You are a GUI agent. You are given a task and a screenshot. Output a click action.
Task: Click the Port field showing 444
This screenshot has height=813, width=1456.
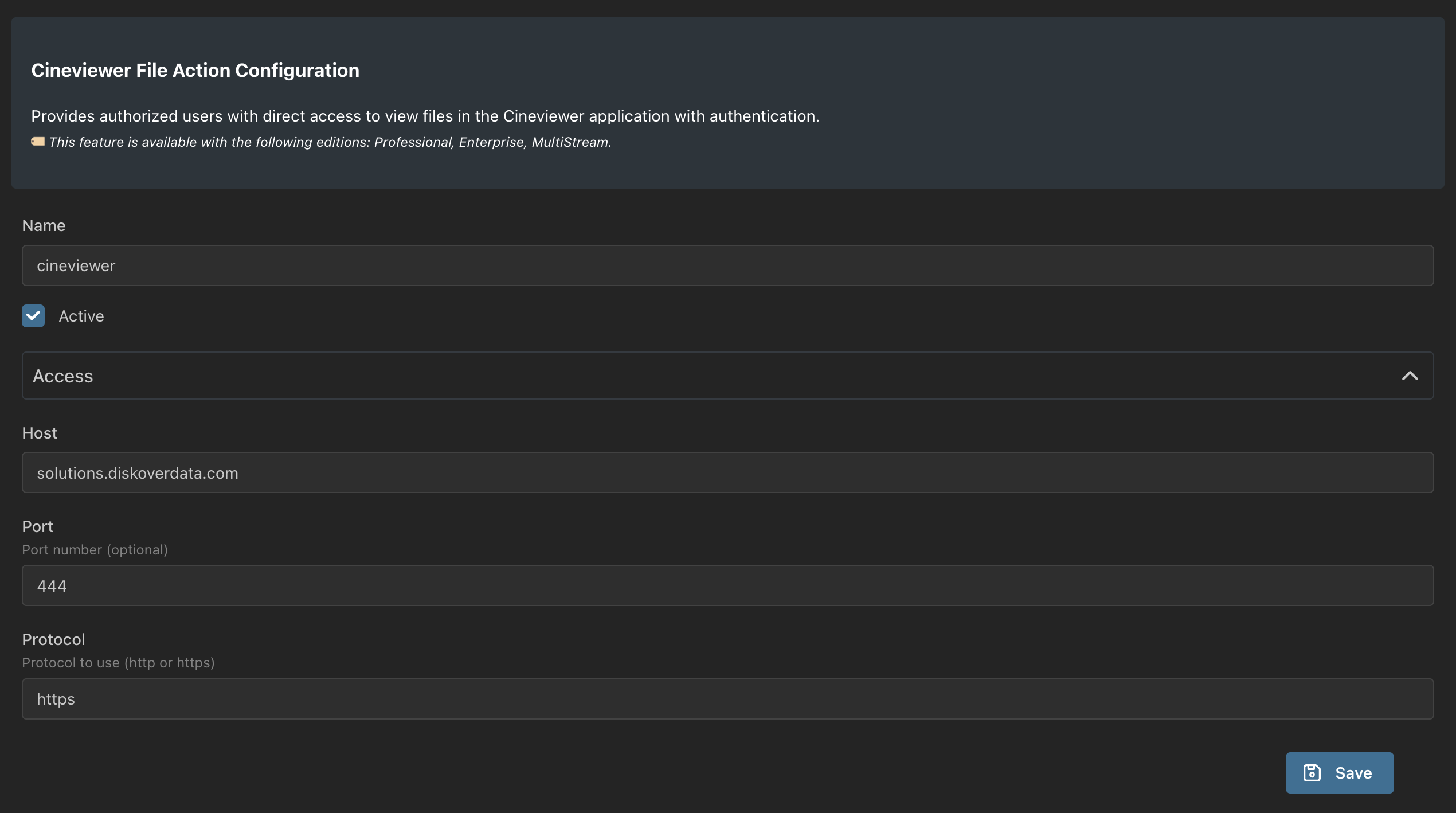pyautogui.click(x=727, y=585)
